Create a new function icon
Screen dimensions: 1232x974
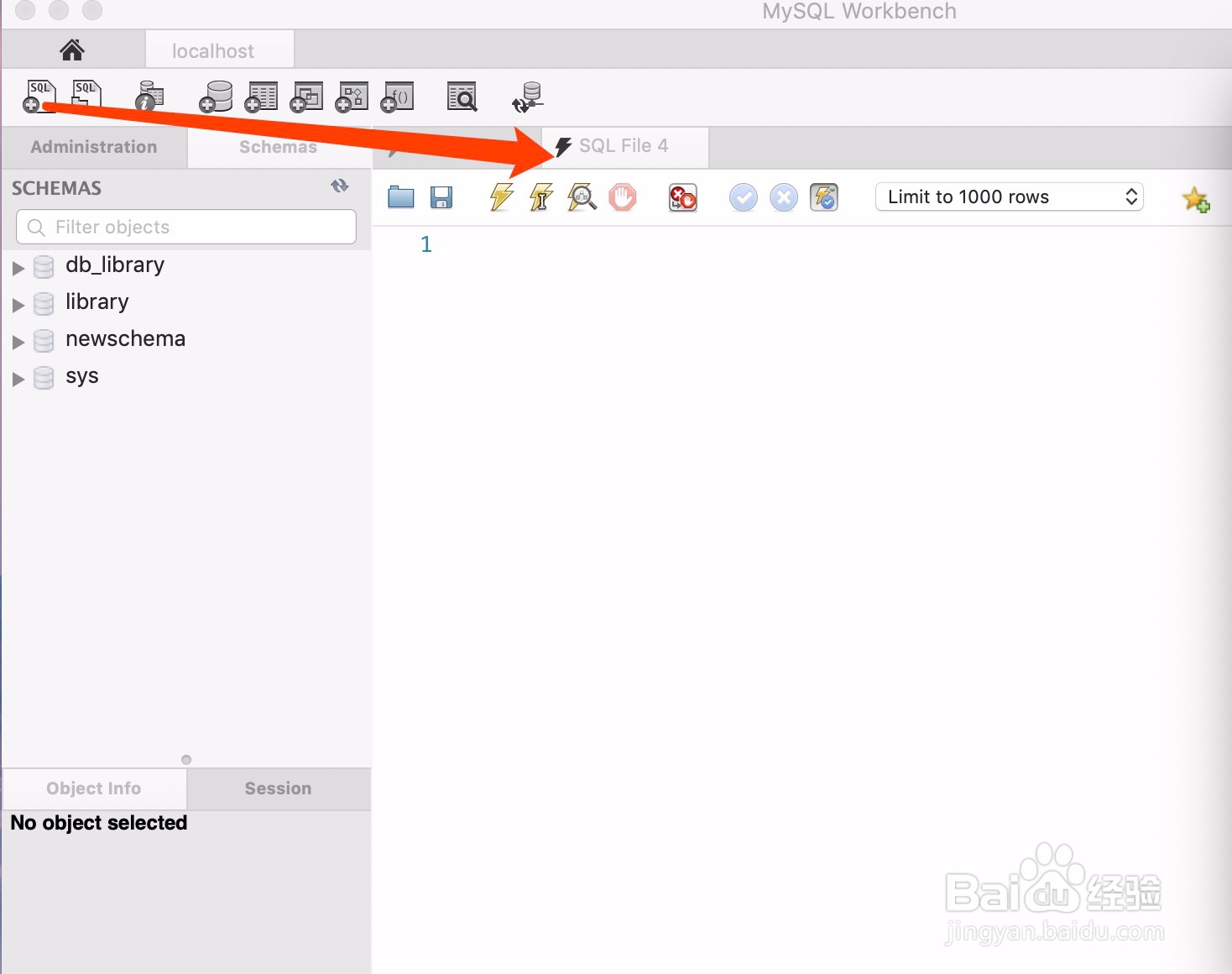point(397,97)
